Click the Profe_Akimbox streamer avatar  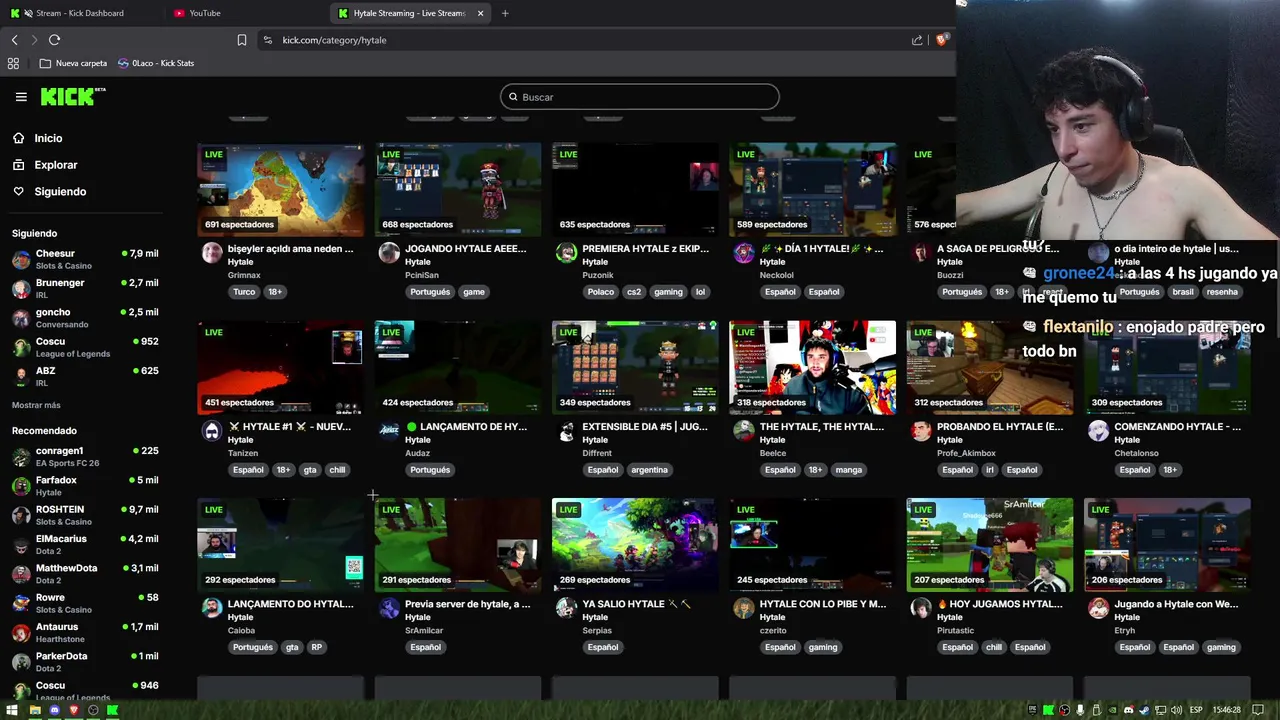[920, 431]
